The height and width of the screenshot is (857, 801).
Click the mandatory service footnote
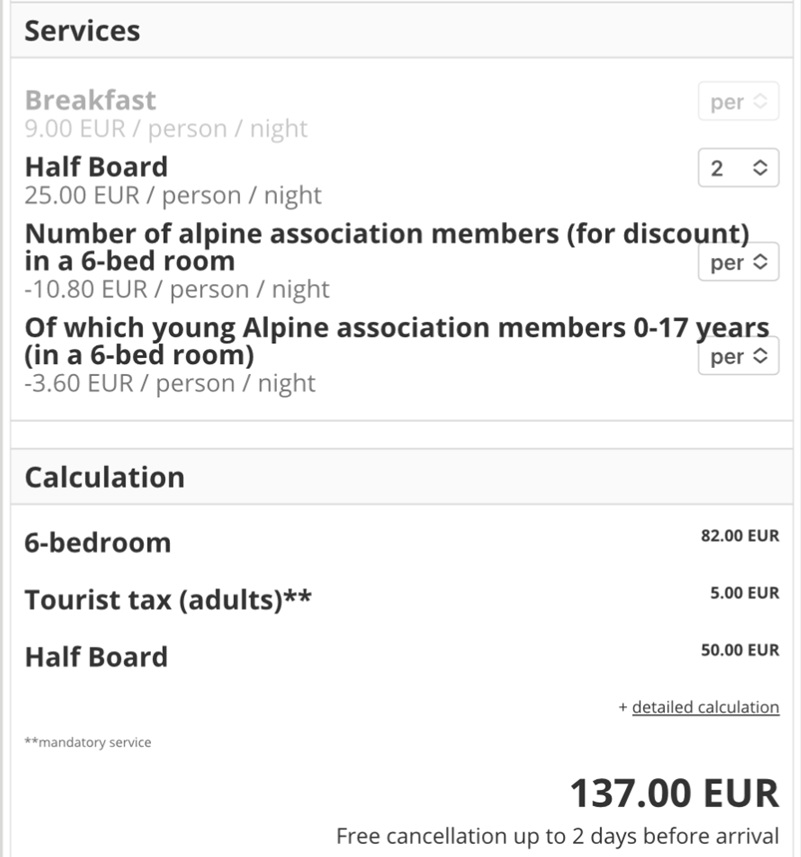88,743
